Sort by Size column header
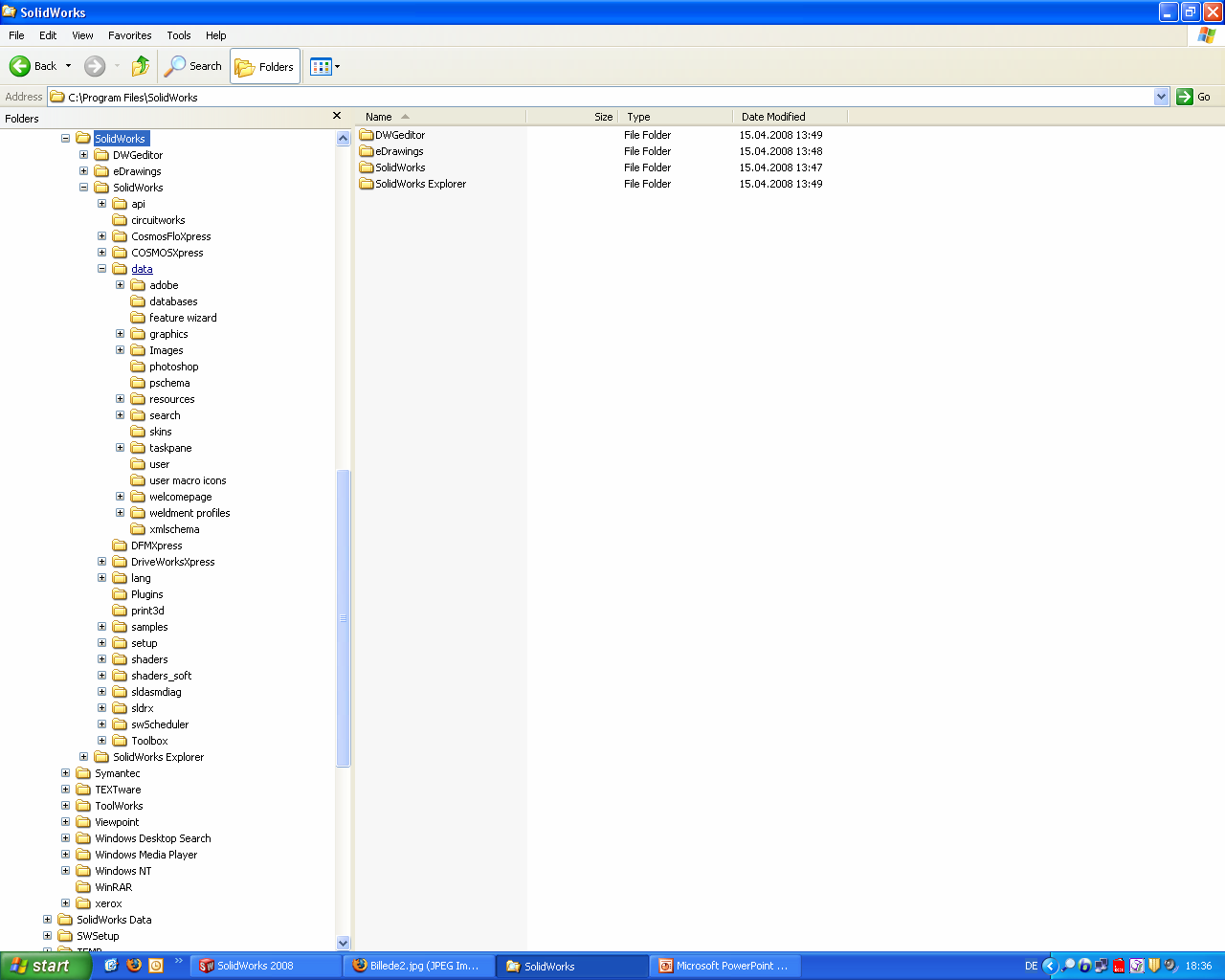The image size is (1225, 980). coord(572,117)
